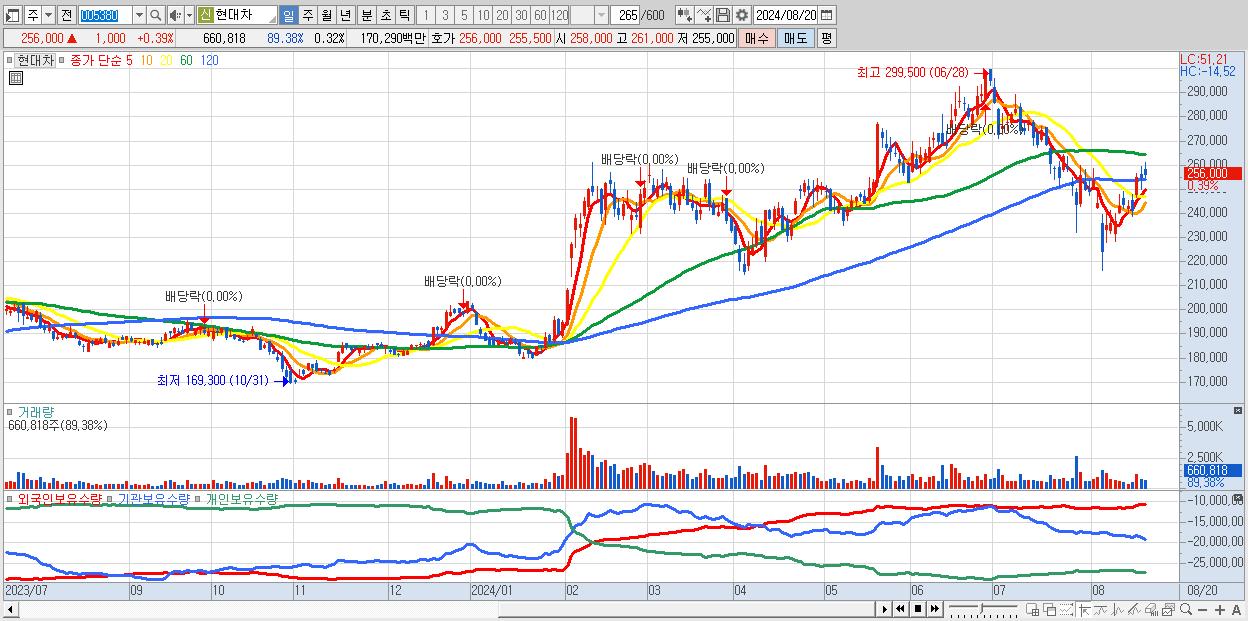Click the 매수 buy button
The width and height of the screenshot is (1248, 621).
point(757,38)
